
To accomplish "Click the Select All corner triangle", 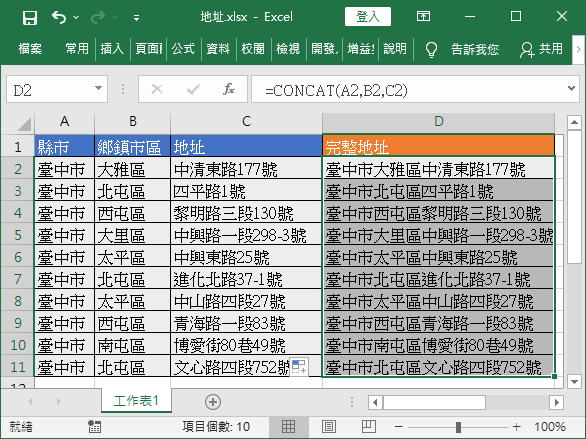I will tap(25, 123).
